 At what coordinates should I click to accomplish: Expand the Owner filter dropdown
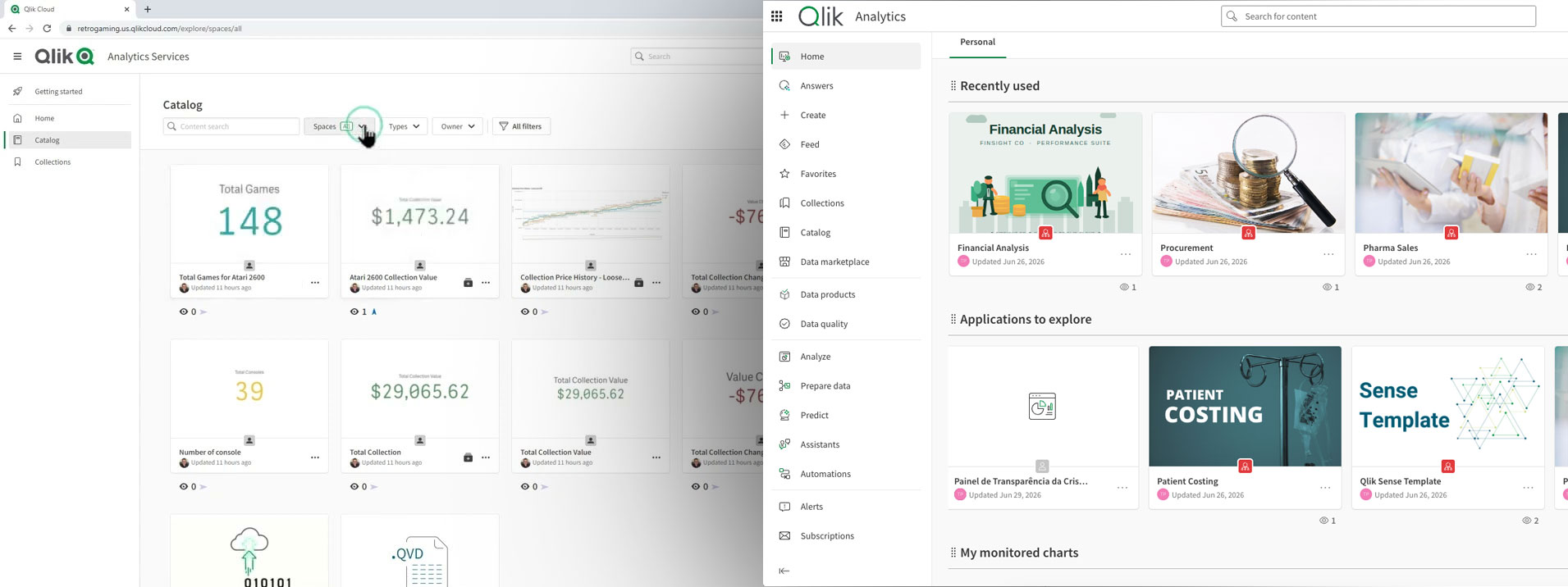click(457, 126)
